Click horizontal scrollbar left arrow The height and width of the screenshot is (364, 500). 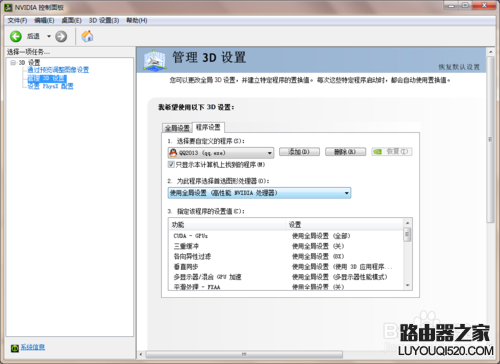pos(141,354)
